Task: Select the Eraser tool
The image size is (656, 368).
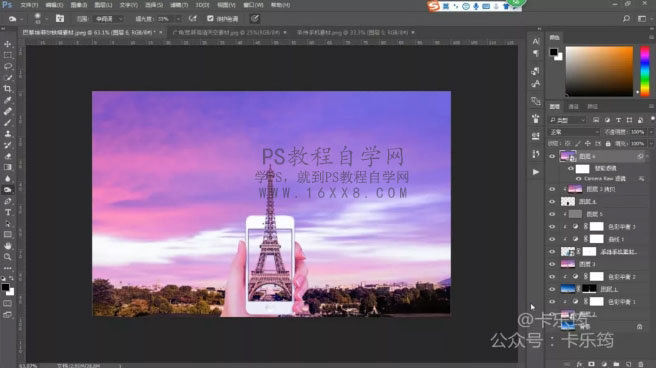Action: coord(8,156)
